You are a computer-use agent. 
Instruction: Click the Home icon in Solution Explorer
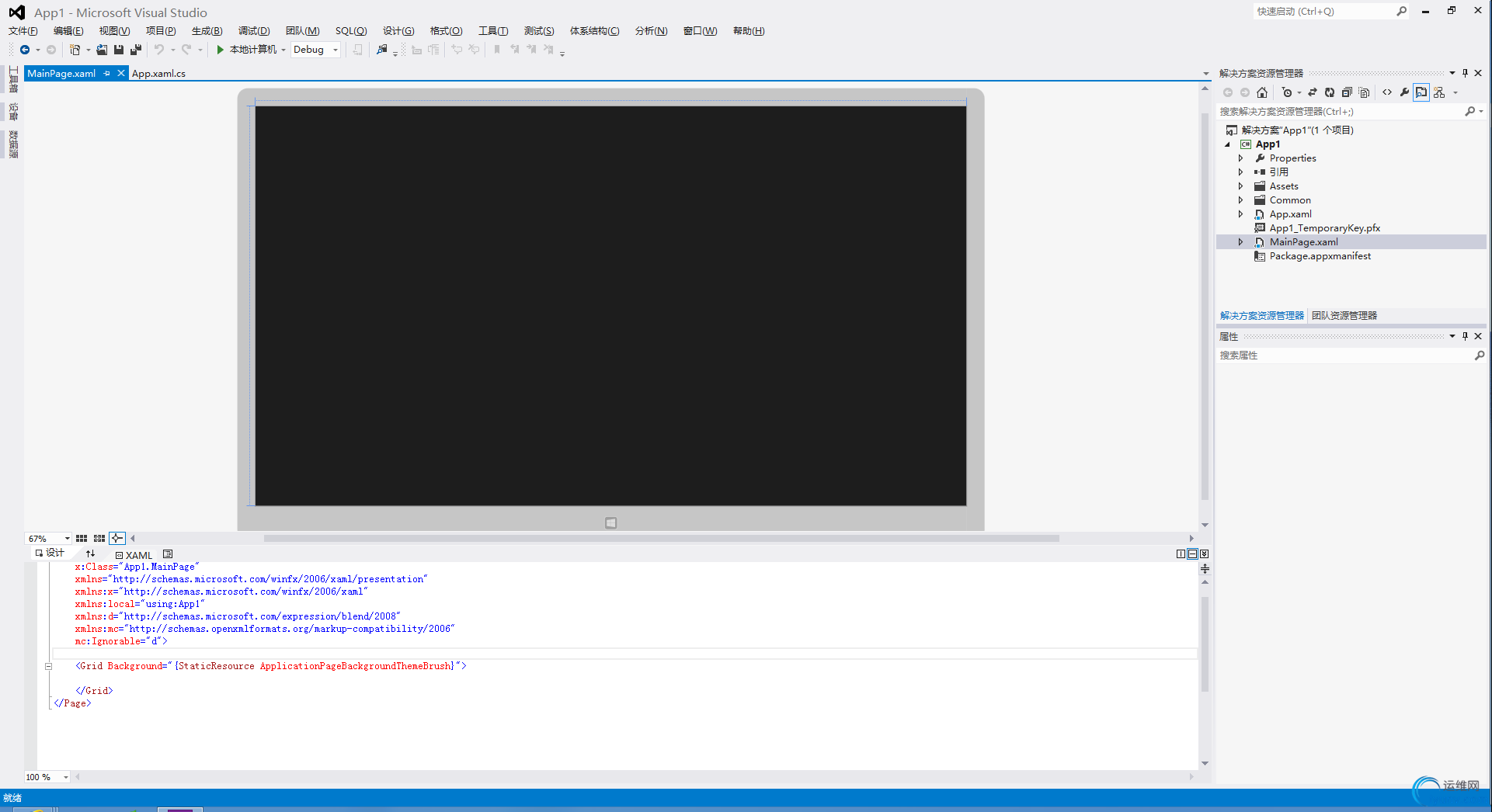(1262, 92)
